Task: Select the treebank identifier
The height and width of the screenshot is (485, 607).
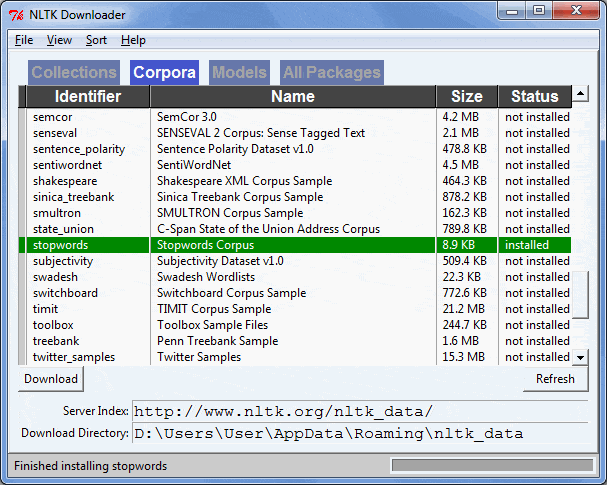Action: point(56,341)
